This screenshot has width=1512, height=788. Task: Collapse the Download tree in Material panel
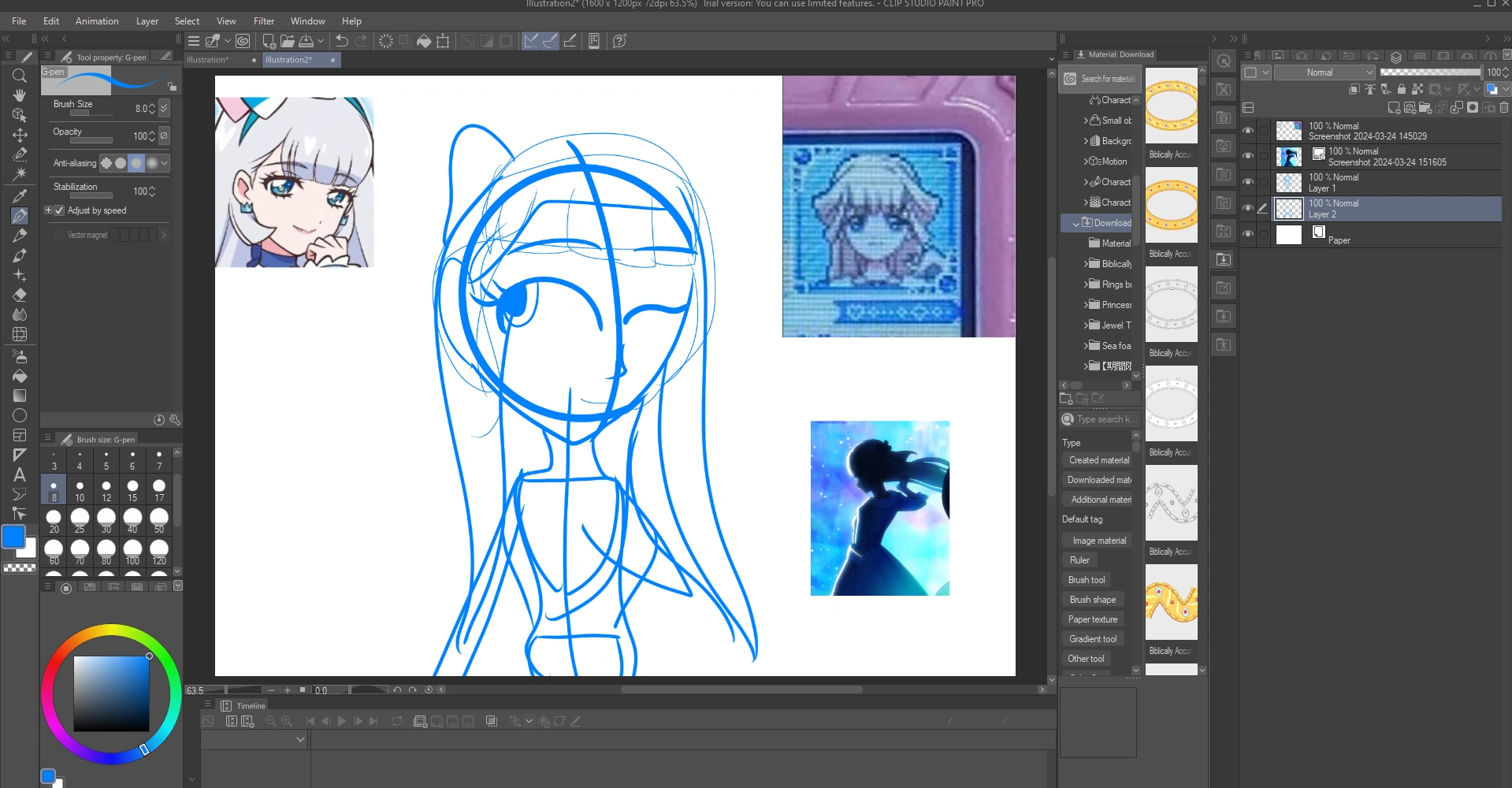[1076, 223]
